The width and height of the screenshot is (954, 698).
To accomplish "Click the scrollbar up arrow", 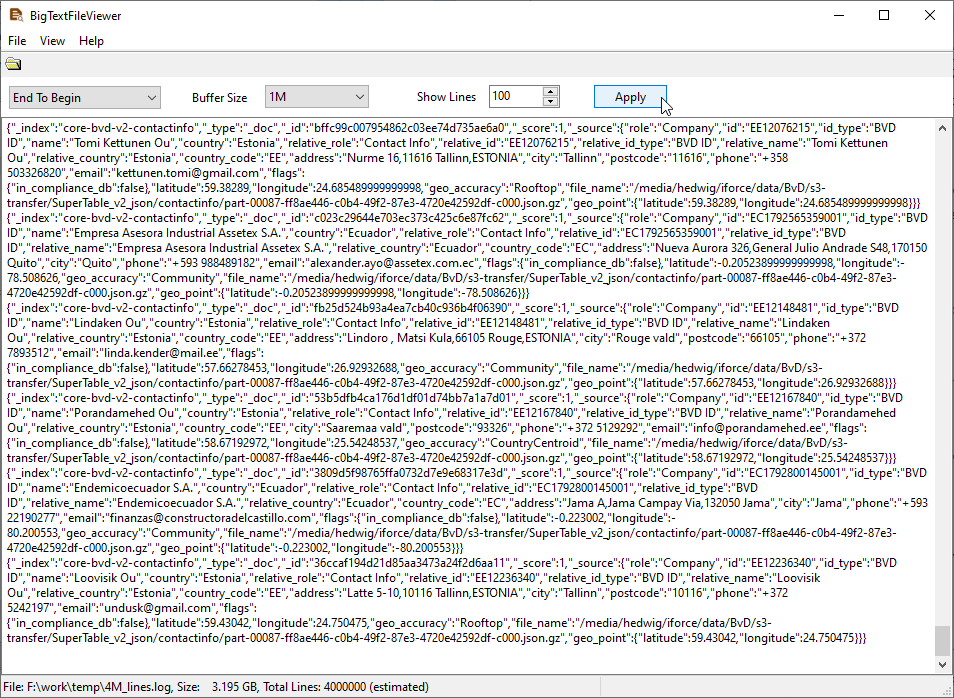I will pyautogui.click(x=942, y=128).
